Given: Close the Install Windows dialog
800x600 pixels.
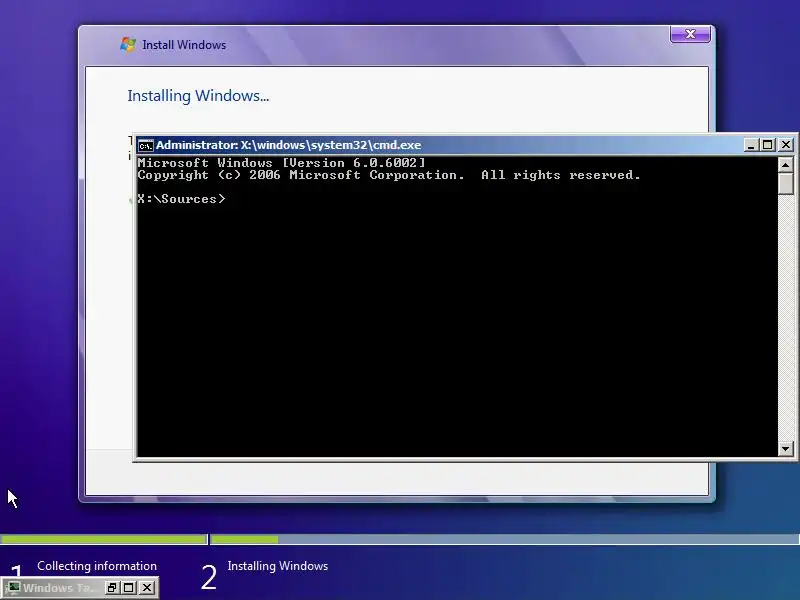Looking at the screenshot, I should coord(690,34).
